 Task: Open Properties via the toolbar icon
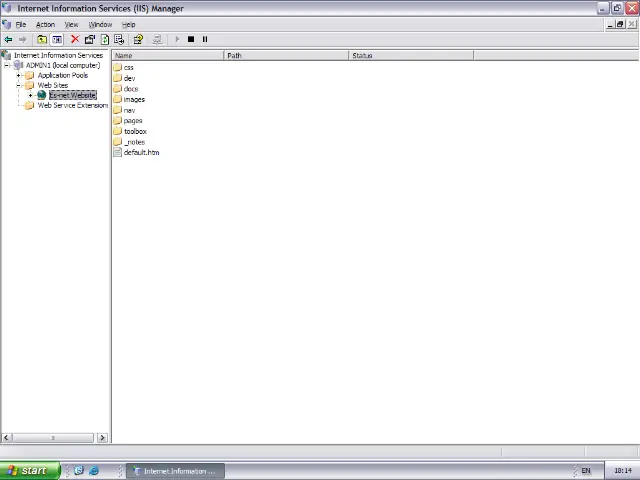[89, 39]
